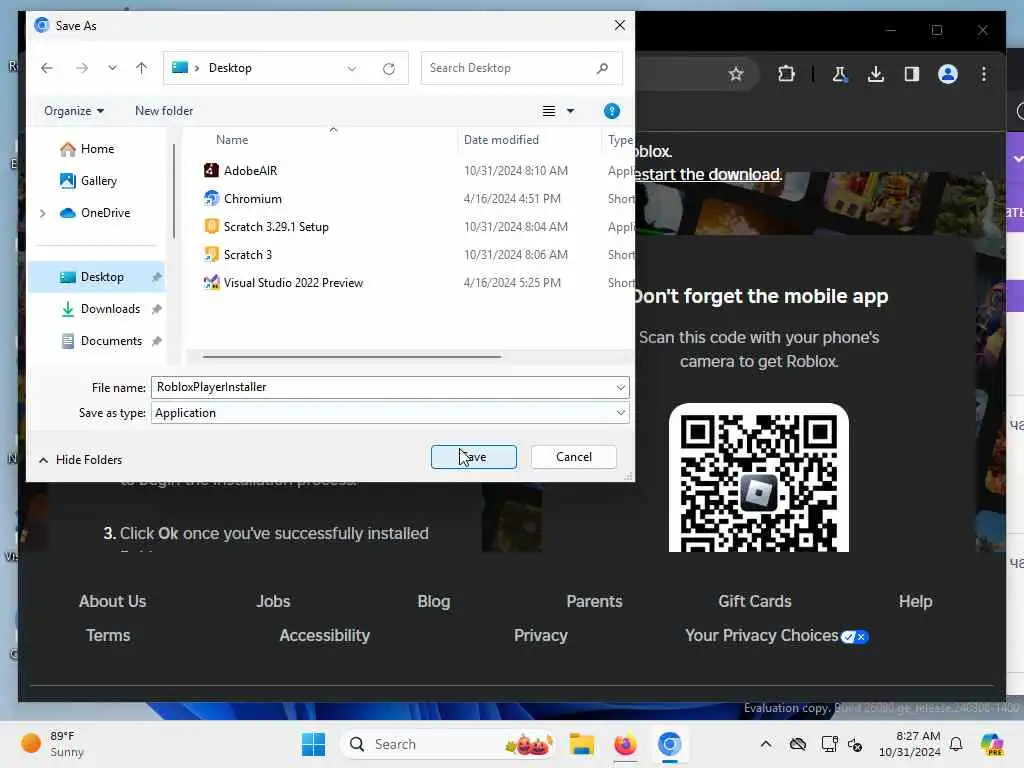Close the Save As dialog

(x=620, y=25)
